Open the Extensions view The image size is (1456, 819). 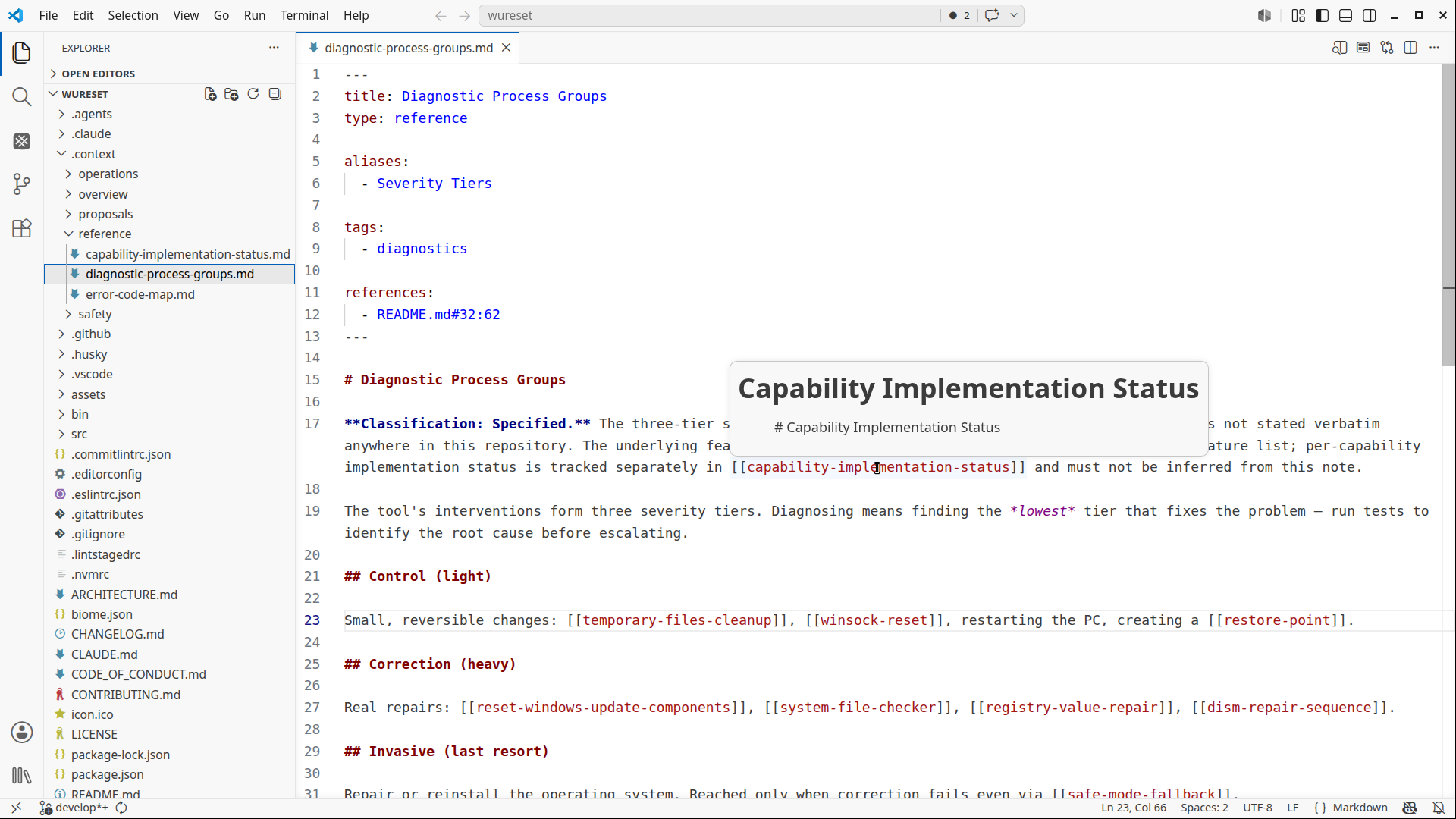click(x=22, y=228)
